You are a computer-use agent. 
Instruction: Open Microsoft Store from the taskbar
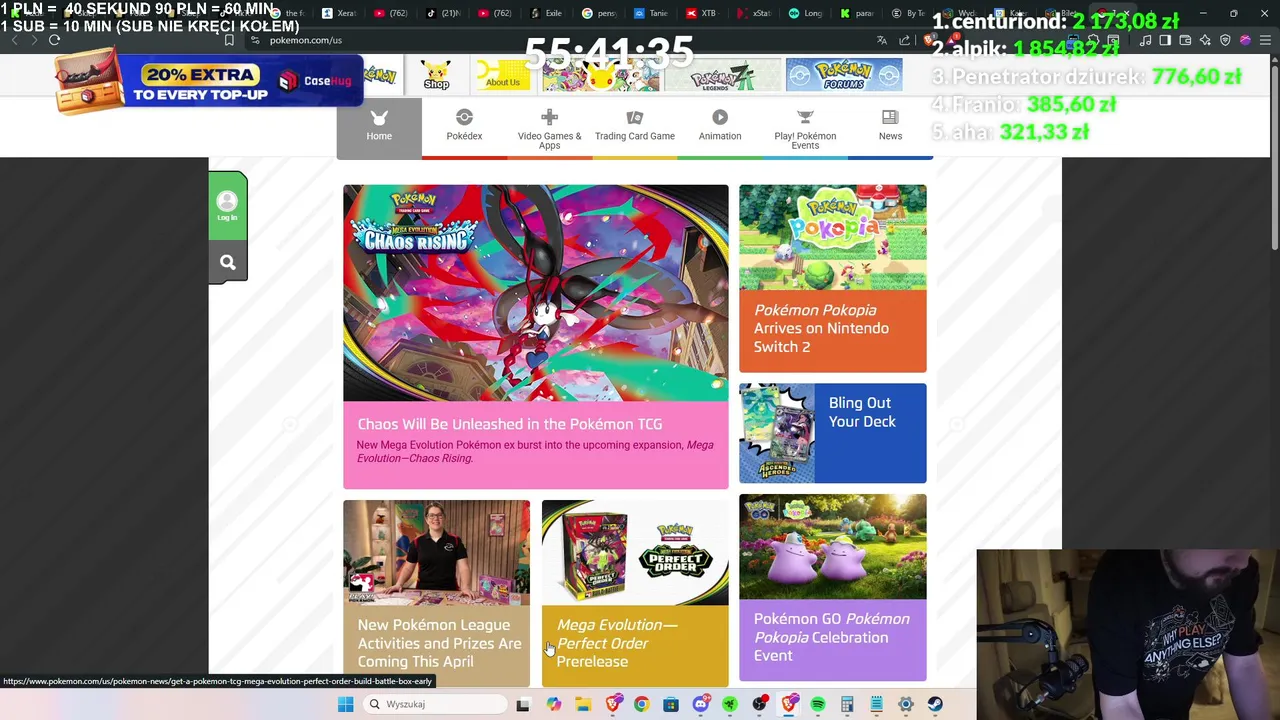[x=671, y=704]
